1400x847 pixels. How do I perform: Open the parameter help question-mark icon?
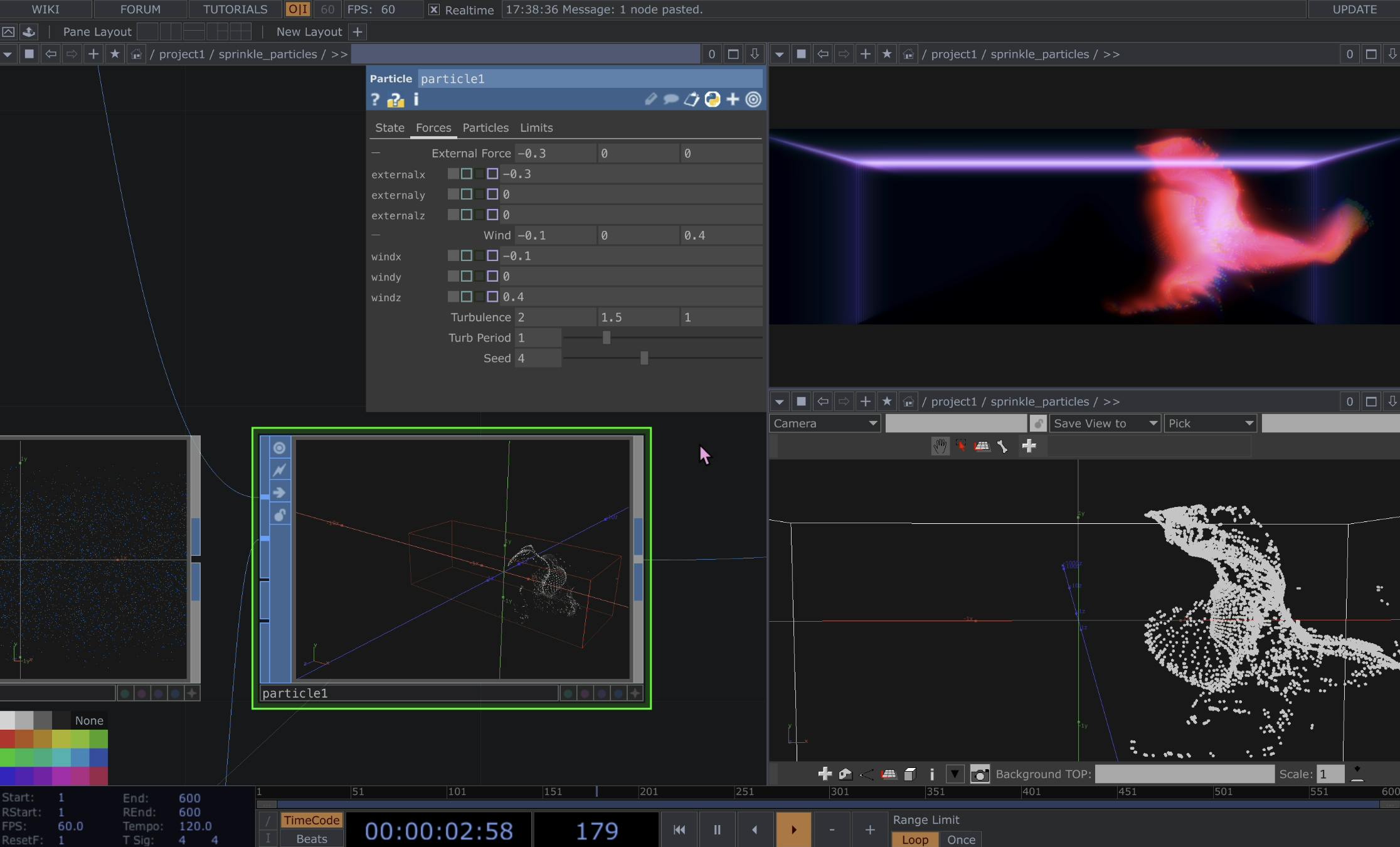[x=375, y=100]
